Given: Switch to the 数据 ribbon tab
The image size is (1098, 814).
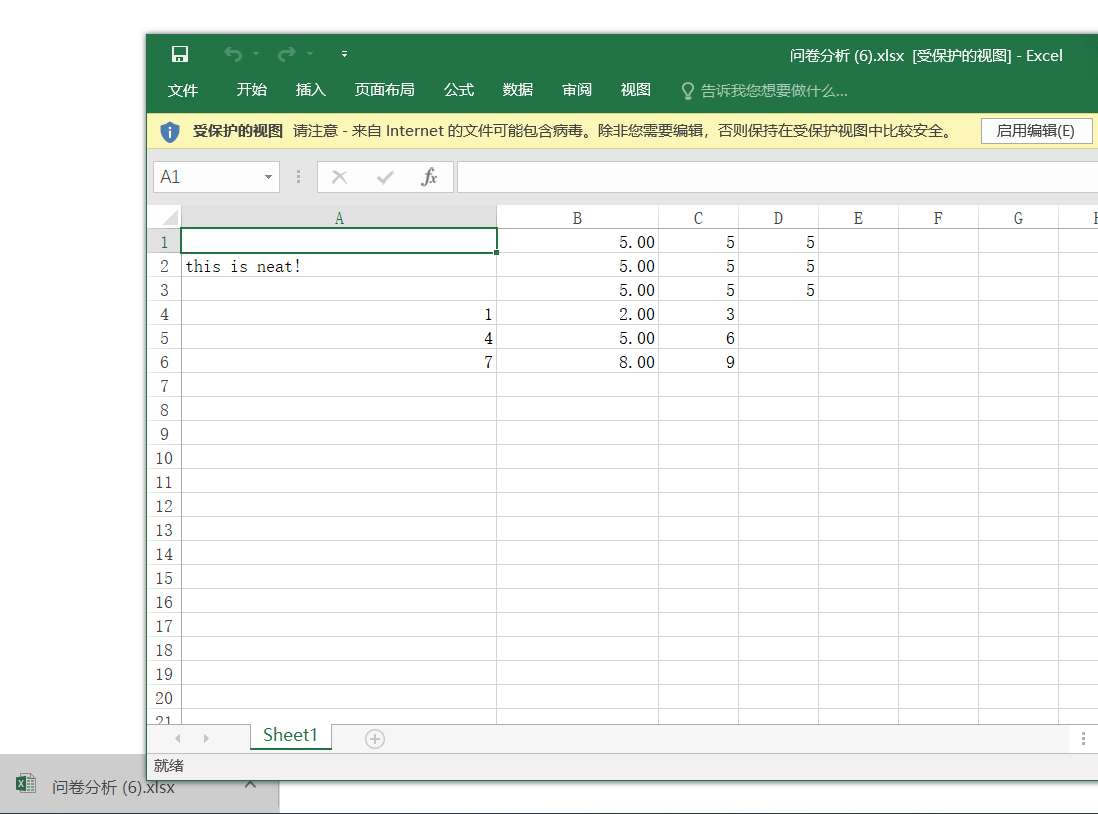Looking at the screenshot, I should coord(517,90).
